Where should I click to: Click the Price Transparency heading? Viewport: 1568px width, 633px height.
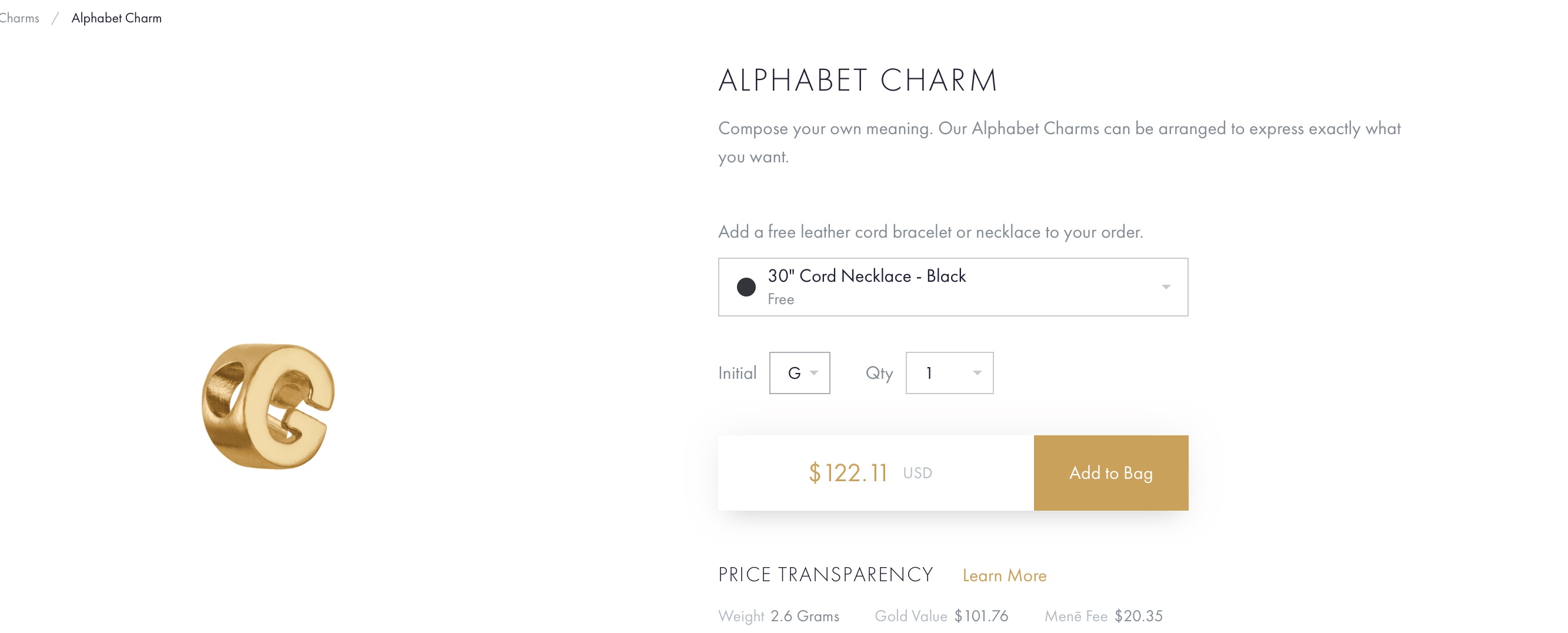(825, 575)
